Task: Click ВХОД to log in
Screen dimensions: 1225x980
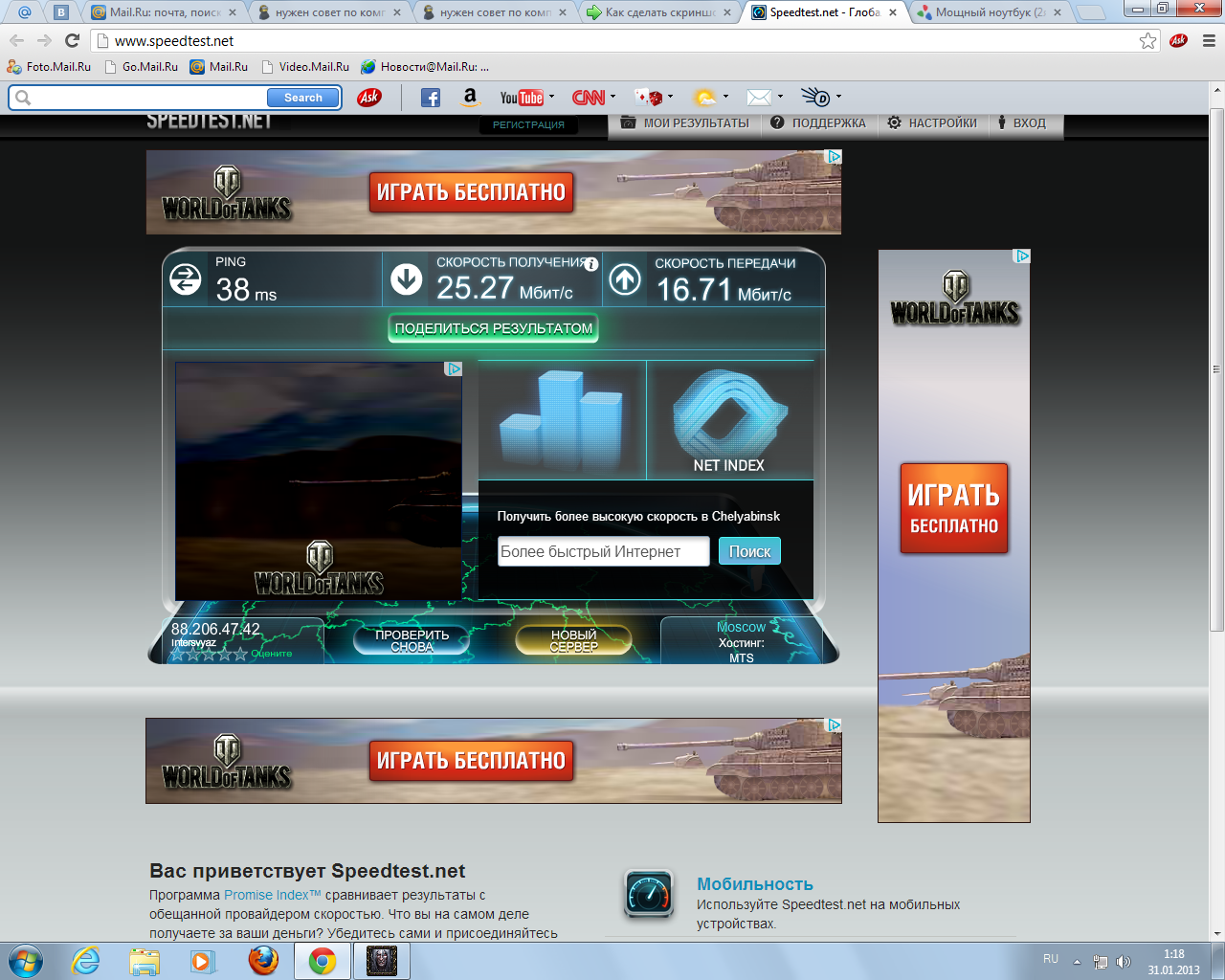Action: [1022, 123]
